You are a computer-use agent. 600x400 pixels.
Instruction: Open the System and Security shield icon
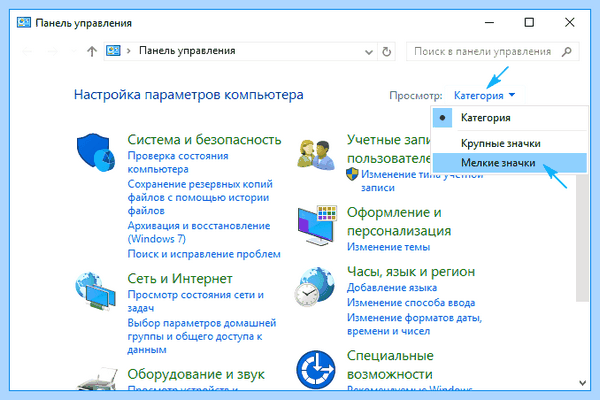96,152
